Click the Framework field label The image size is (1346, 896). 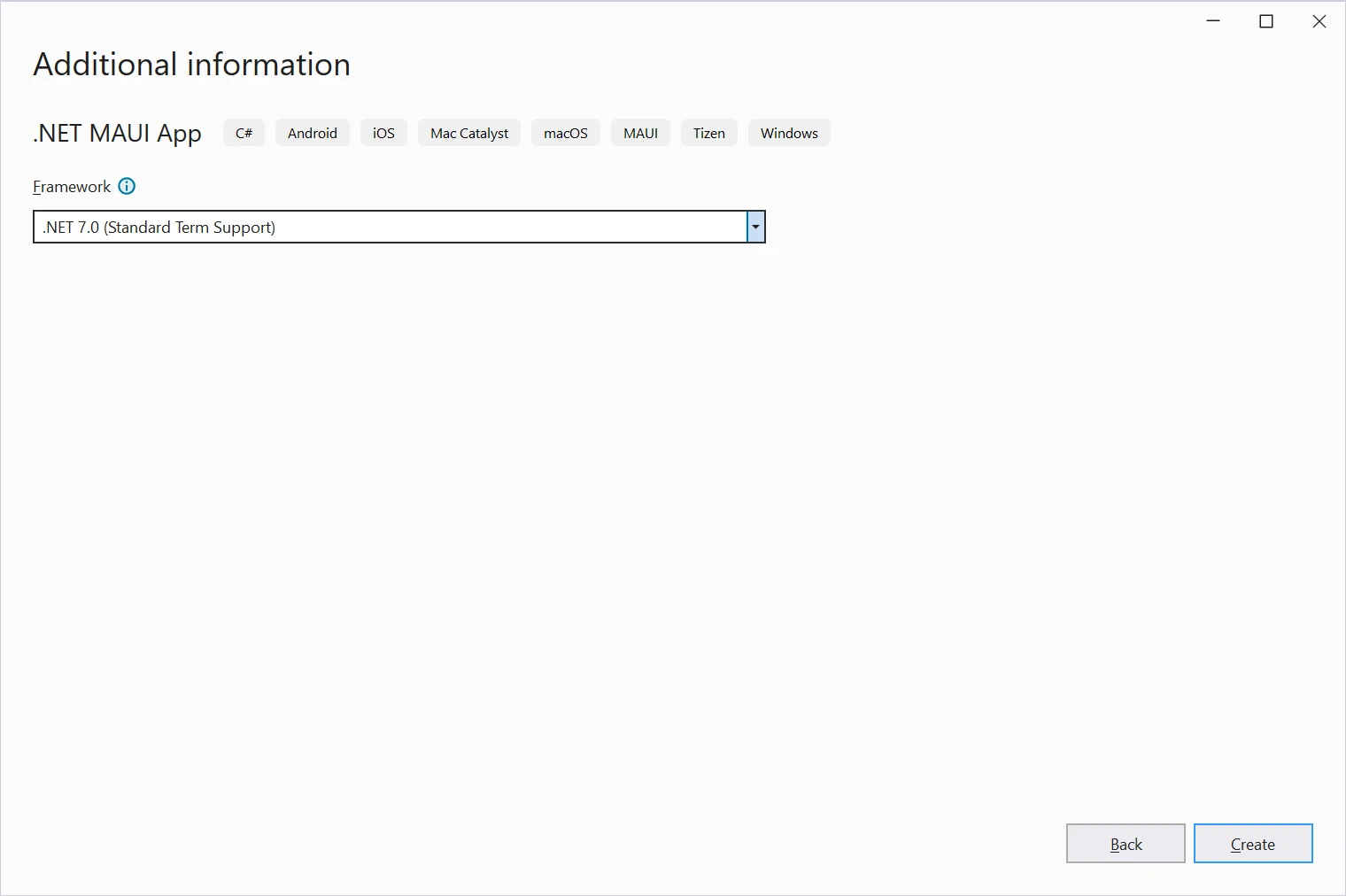72,187
